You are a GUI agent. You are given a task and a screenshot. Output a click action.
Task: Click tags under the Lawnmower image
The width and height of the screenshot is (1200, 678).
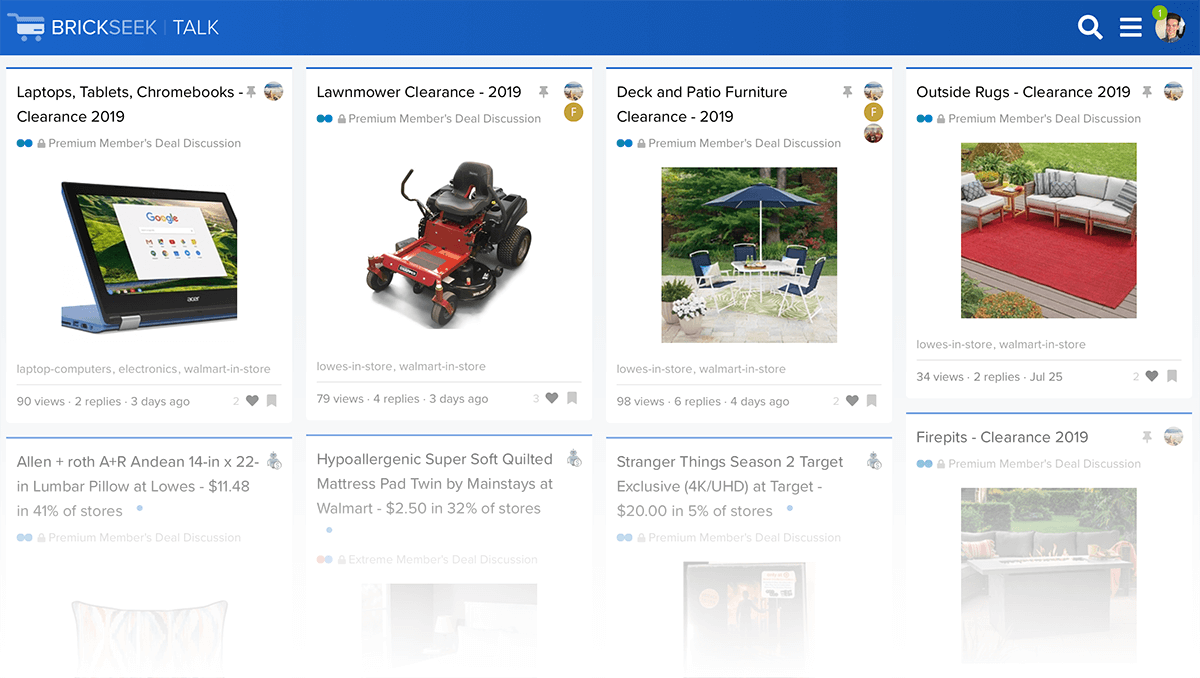pos(401,366)
